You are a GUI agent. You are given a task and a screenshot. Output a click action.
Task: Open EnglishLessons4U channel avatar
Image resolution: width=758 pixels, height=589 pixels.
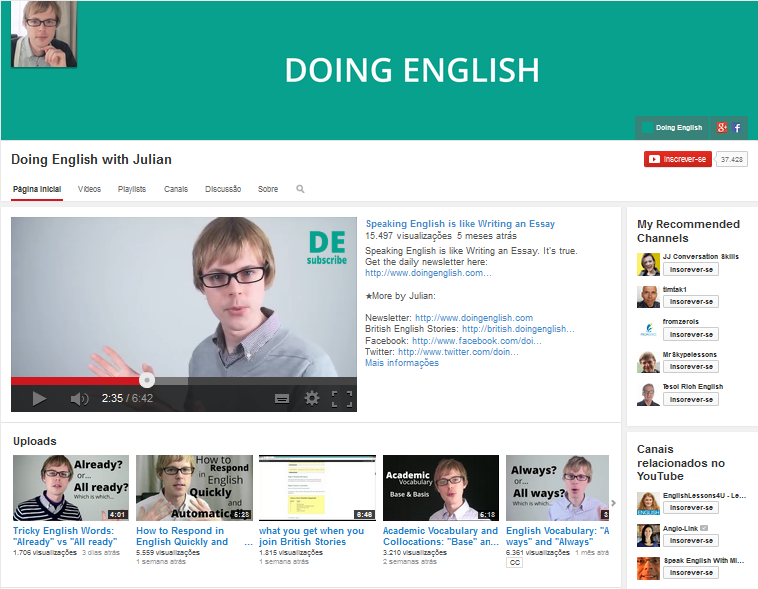(x=648, y=503)
